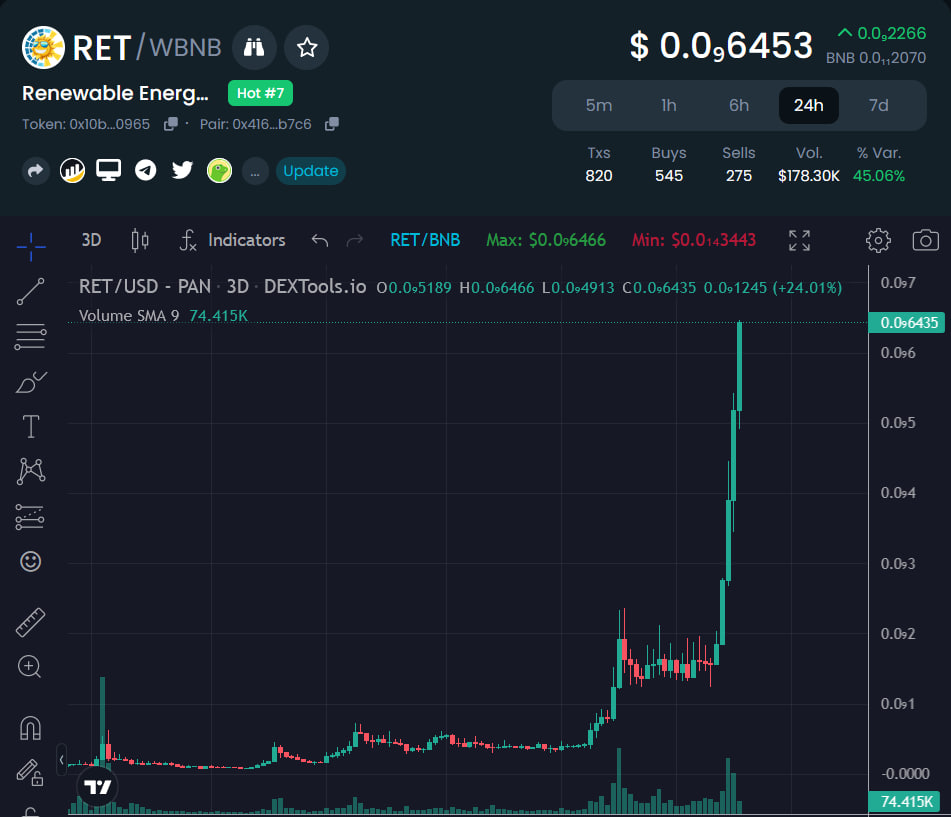
Task: Click the Volume SMA 9 indicator label
Action: click(129, 316)
